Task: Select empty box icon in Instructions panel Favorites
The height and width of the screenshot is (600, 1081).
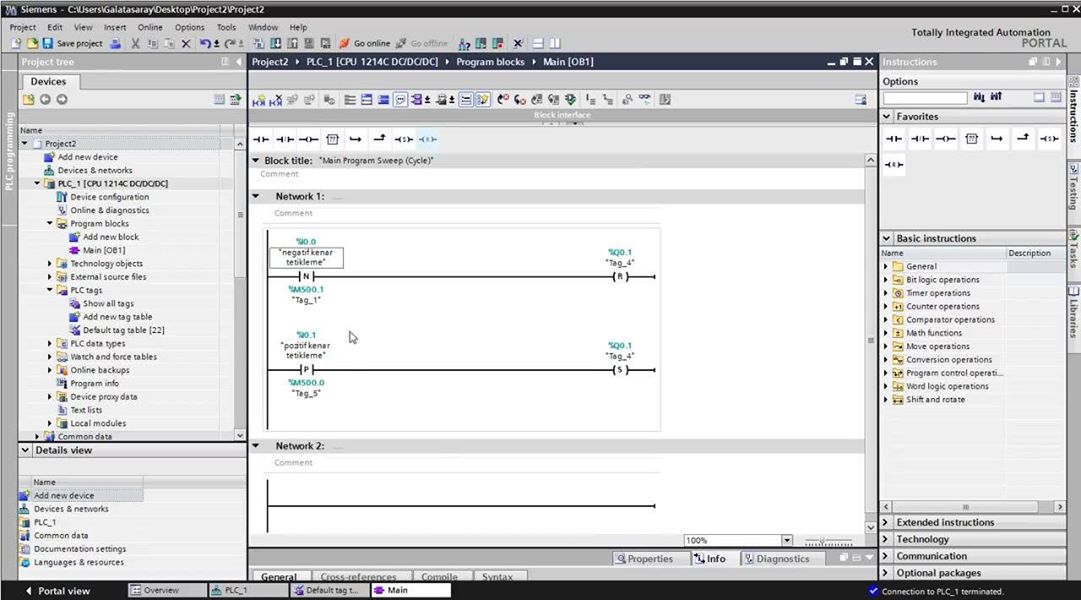Action: (971, 139)
